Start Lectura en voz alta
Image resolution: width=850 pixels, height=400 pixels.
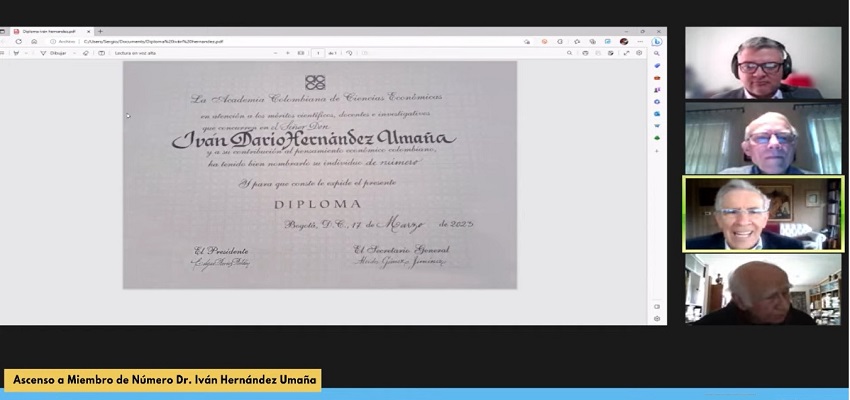click(x=135, y=53)
